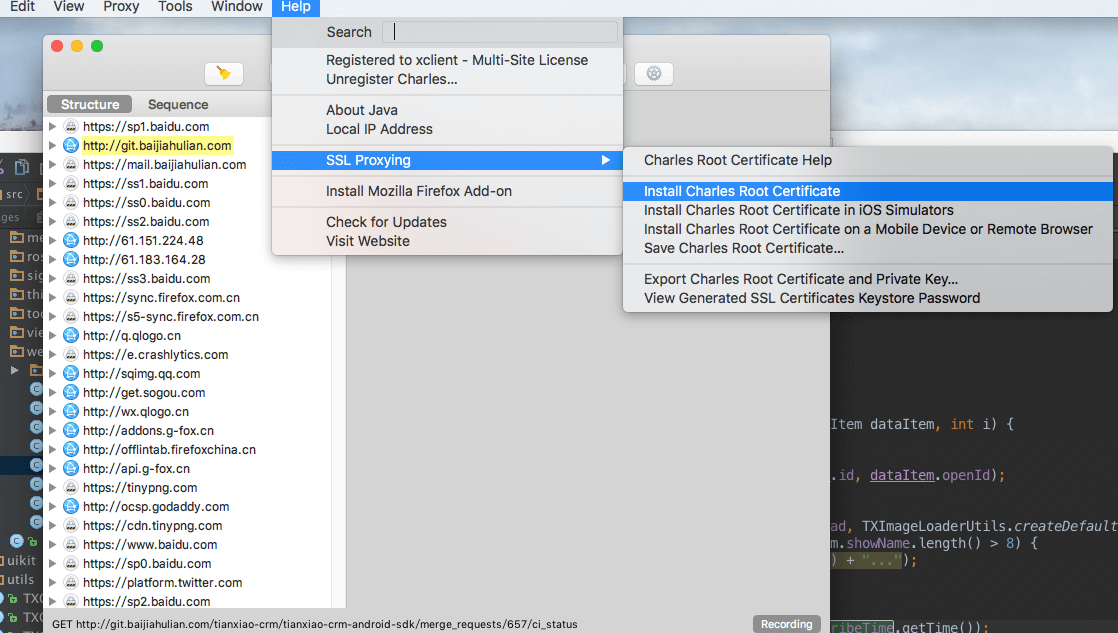
Task: Select the highlighted Install Charles Root Certificate item
Action: click(x=868, y=191)
